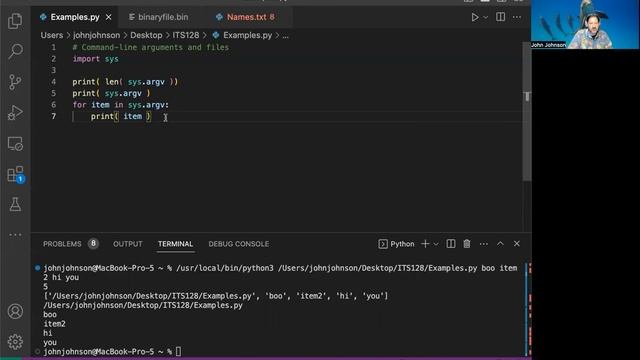Create a new terminal with plus

(x=425, y=244)
